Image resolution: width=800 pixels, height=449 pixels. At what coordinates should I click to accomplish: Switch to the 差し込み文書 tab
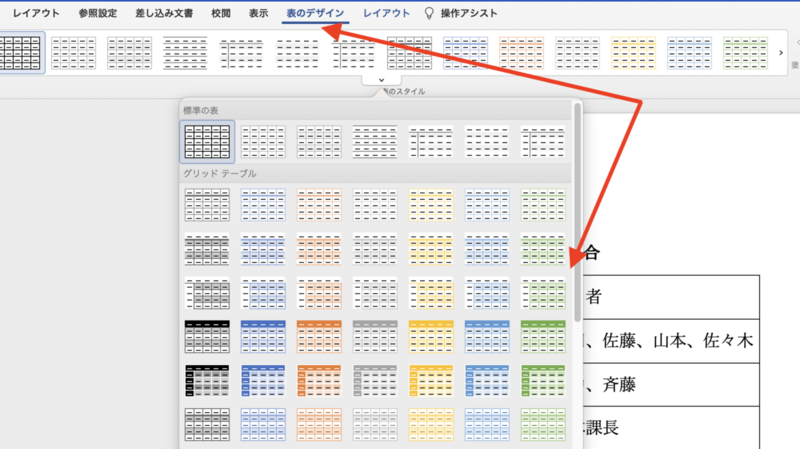click(164, 13)
